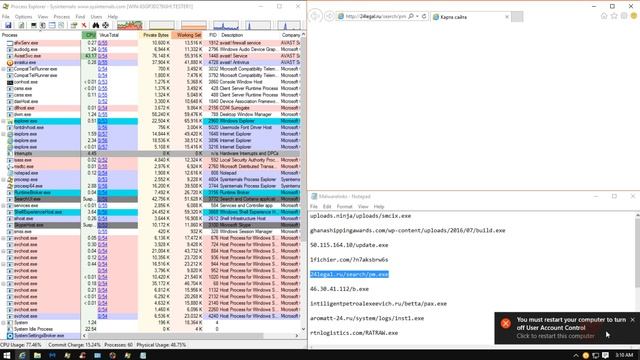Open the Process menu in Process Explorer
Viewport: 640px width, 360px height.
coord(62,17)
